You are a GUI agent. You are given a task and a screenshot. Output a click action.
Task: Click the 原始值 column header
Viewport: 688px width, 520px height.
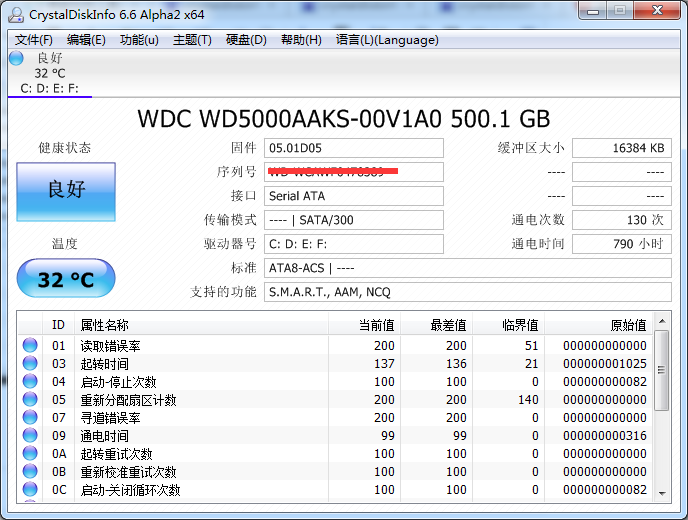point(598,325)
